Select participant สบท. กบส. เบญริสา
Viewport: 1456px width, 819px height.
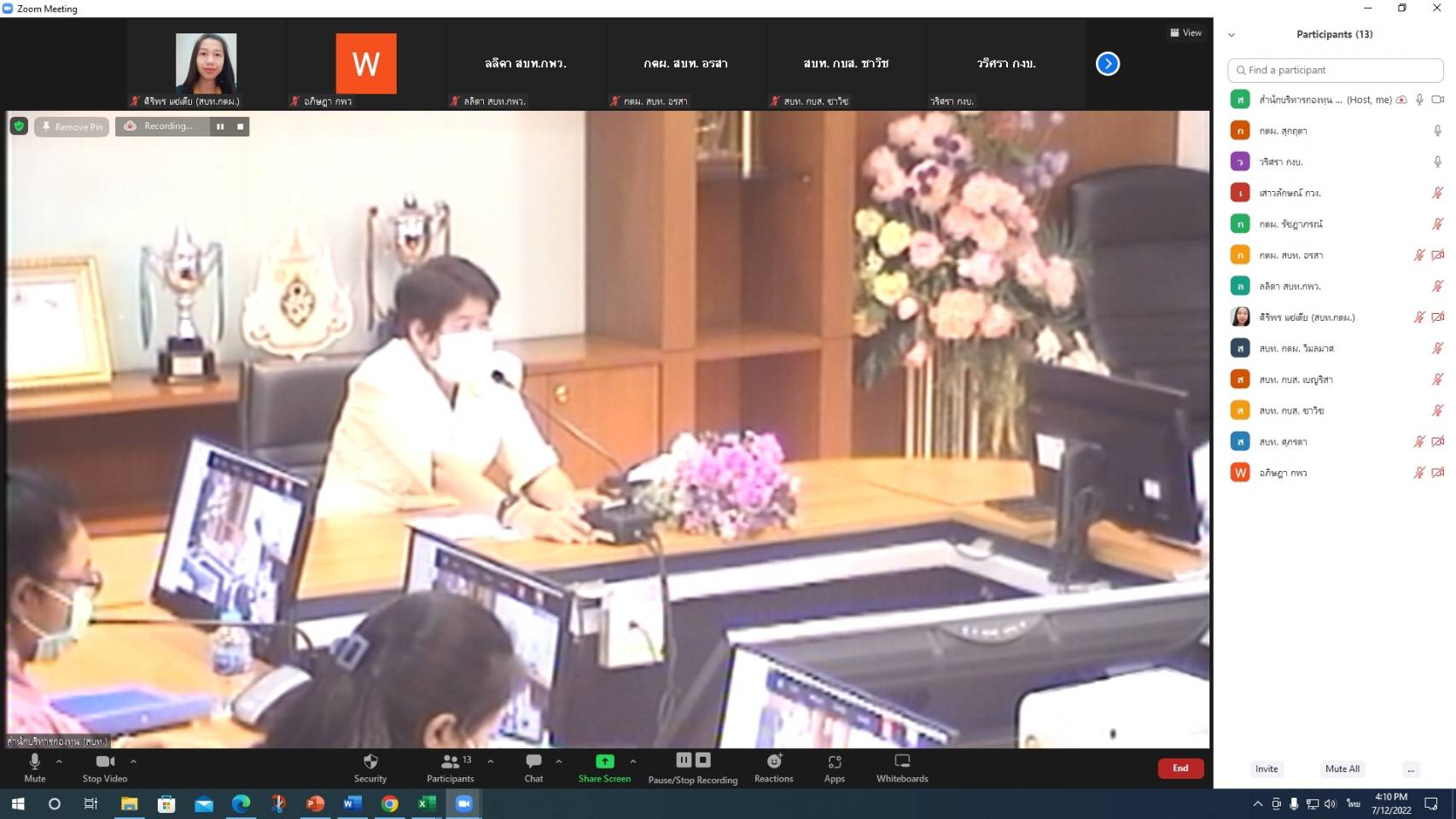pyautogui.click(x=1336, y=380)
